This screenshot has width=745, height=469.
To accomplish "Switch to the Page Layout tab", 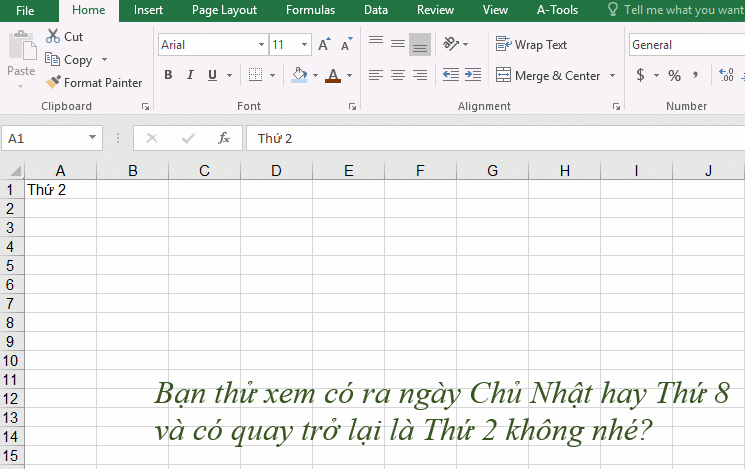I will coord(224,10).
